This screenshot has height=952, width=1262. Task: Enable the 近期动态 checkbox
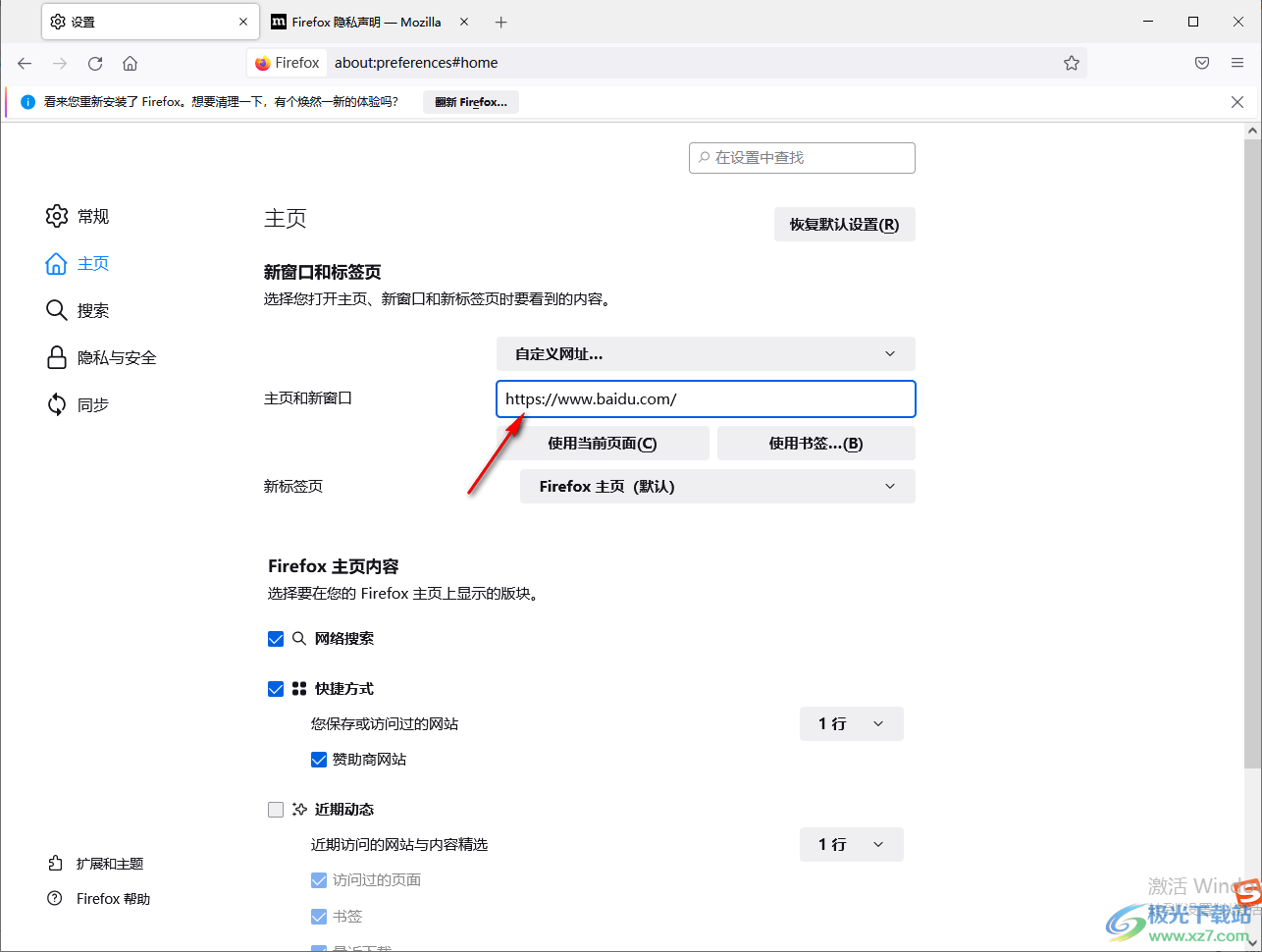point(276,810)
